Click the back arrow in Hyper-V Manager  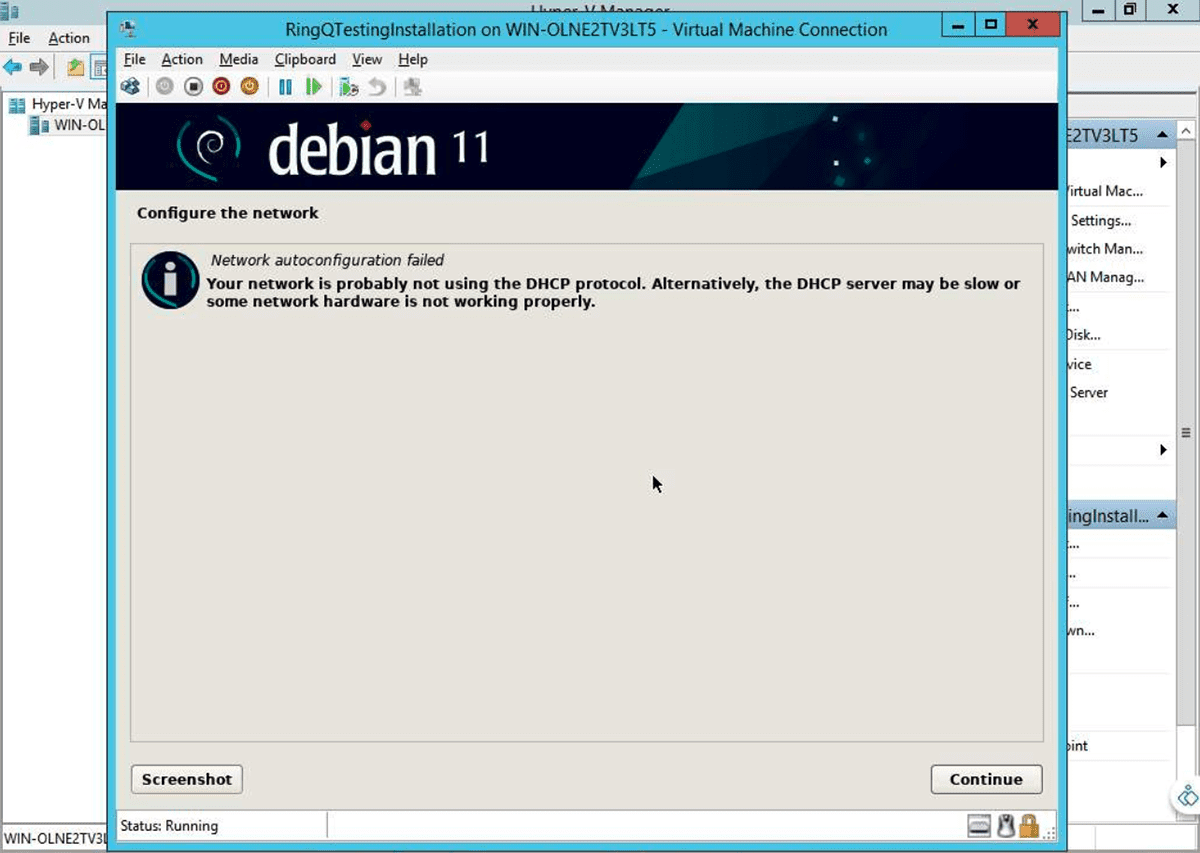[x=11, y=66]
